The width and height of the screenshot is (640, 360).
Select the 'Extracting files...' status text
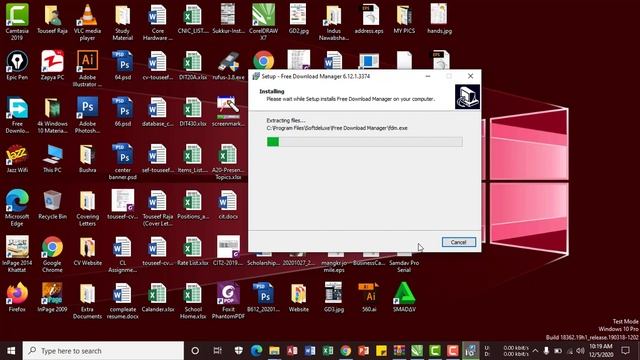(x=286, y=120)
